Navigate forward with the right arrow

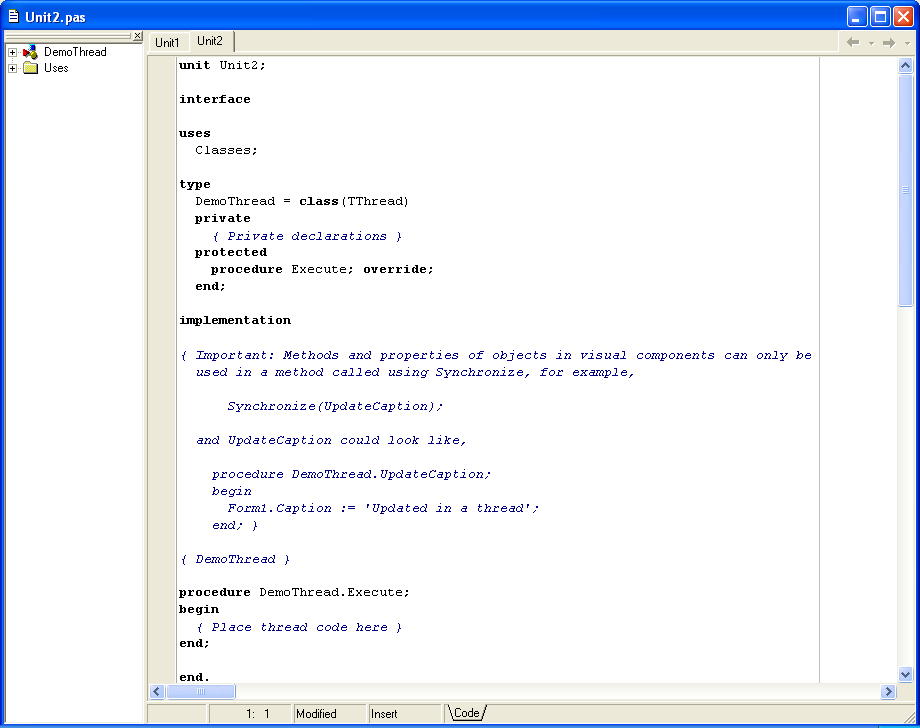889,42
